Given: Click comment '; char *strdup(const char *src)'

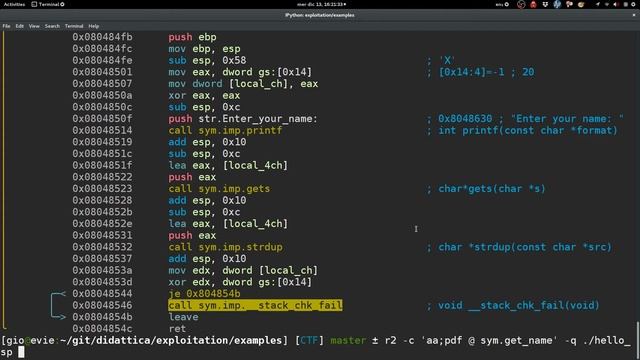Looking at the screenshot, I should click(519, 247).
